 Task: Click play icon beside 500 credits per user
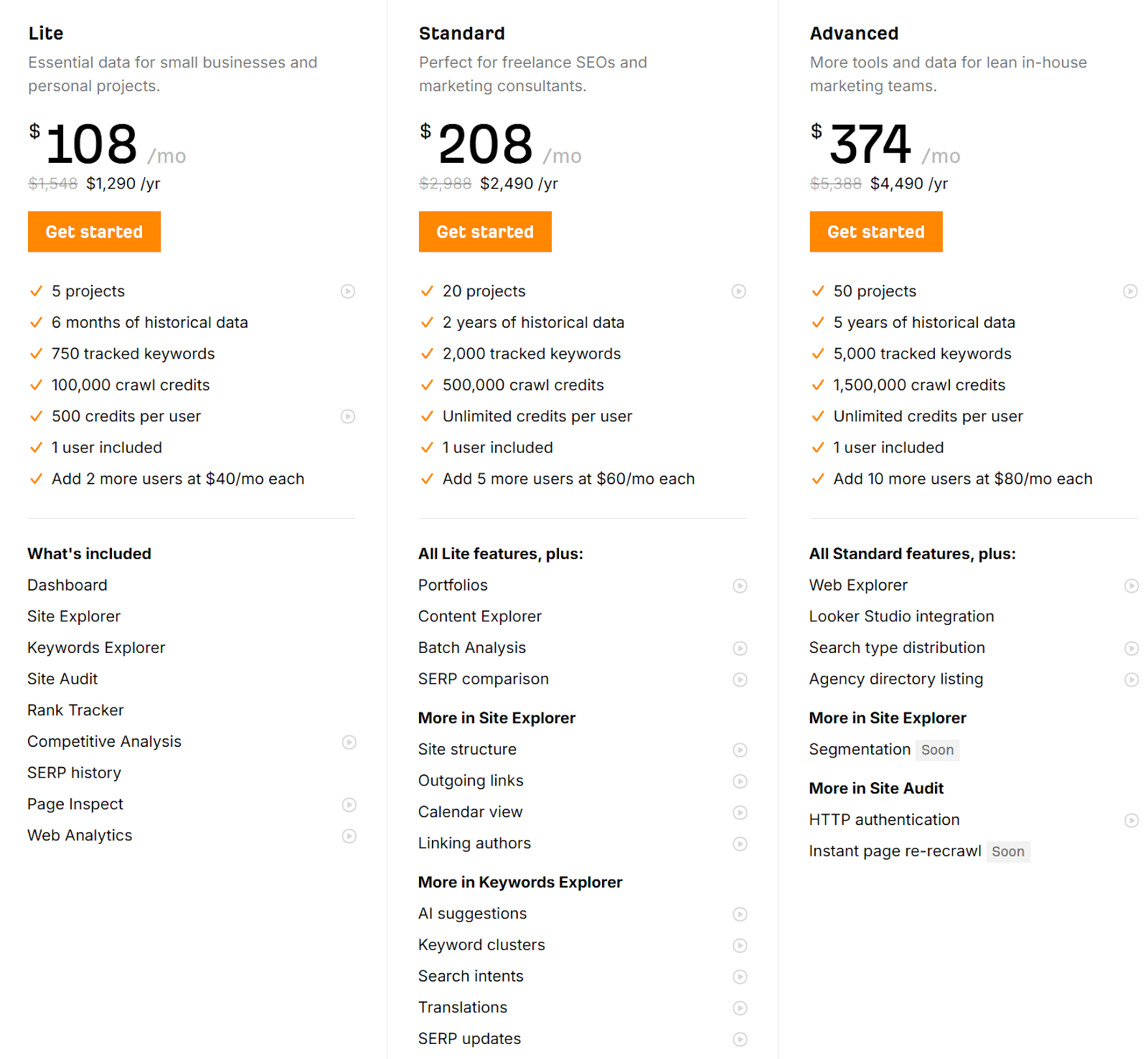(348, 416)
